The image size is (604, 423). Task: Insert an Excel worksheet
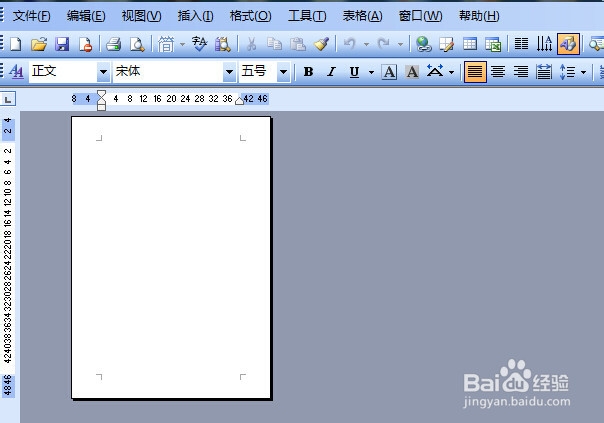(493, 44)
